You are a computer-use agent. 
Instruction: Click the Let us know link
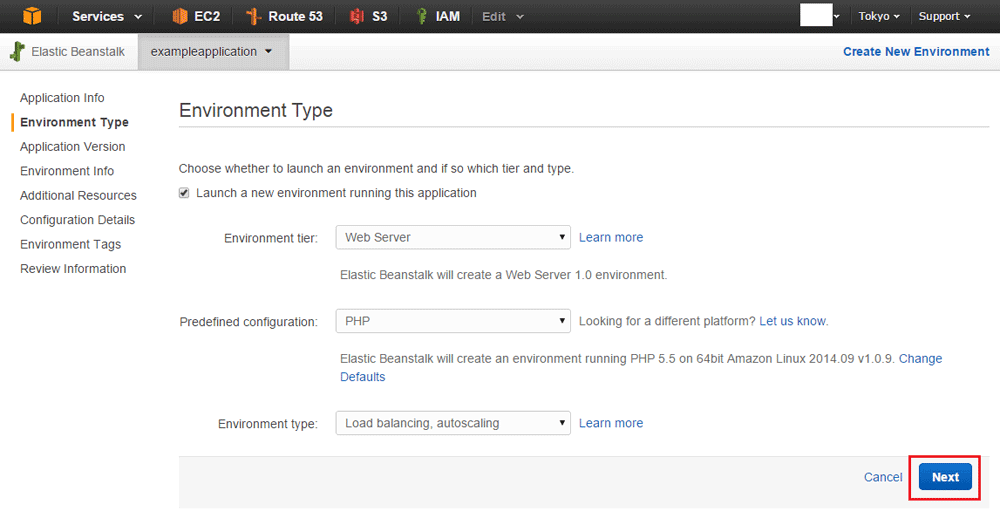pyautogui.click(x=793, y=321)
